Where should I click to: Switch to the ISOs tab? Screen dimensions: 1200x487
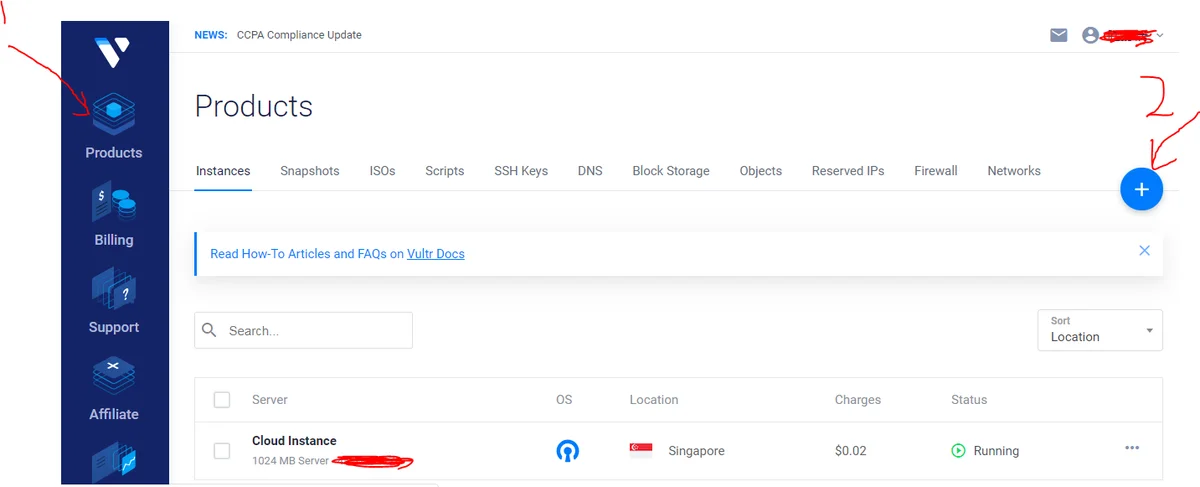[382, 171]
